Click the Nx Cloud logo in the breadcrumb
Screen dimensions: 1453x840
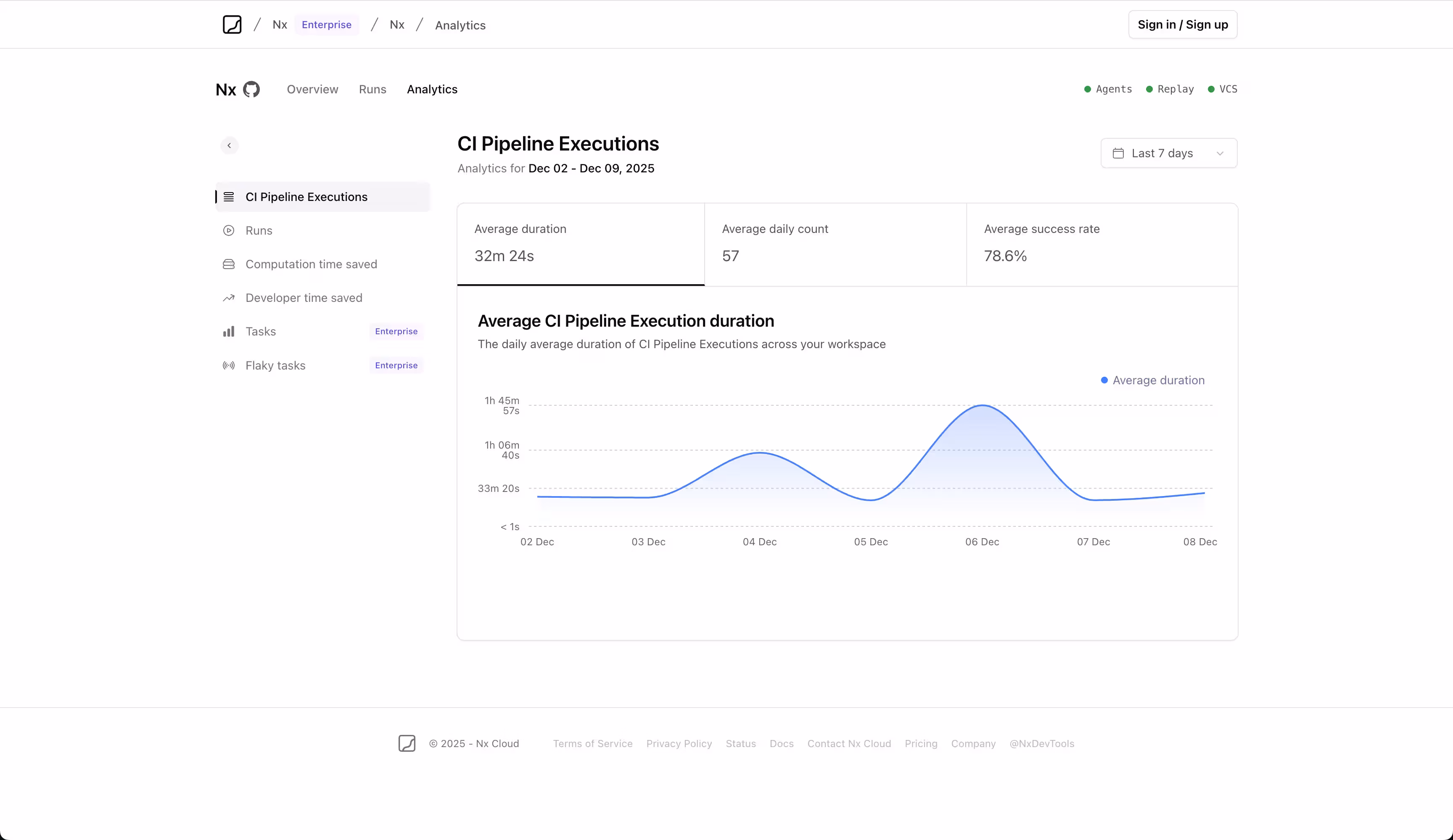(x=232, y=24)
